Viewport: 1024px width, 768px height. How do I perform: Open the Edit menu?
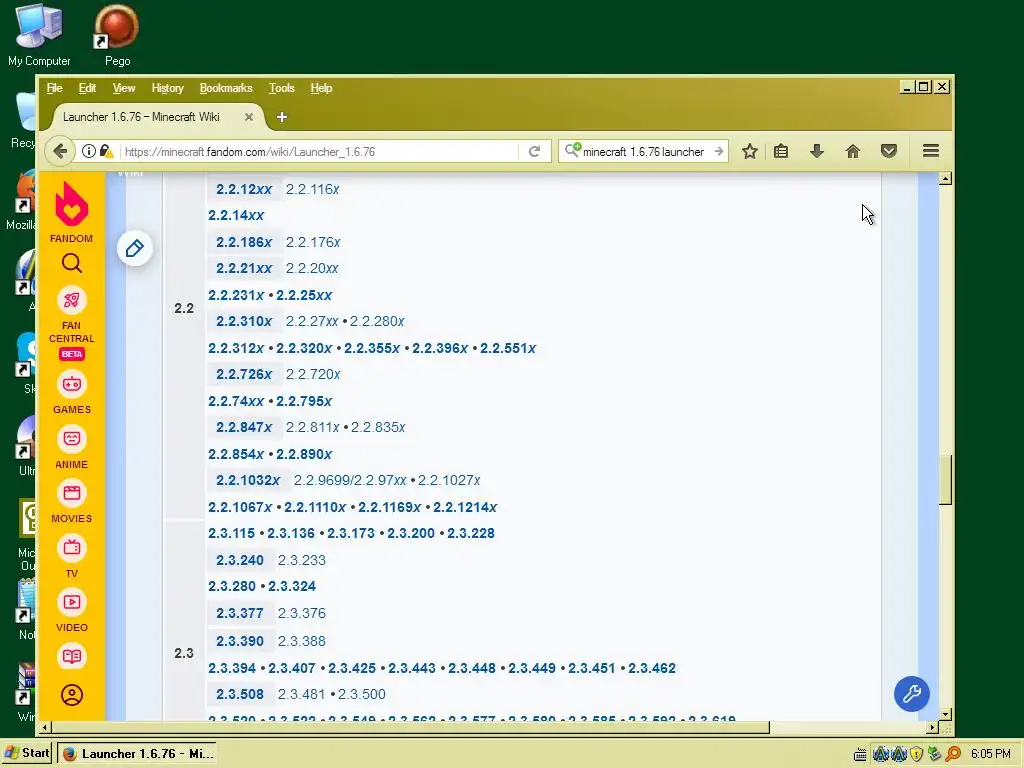[x=88, y=88]
